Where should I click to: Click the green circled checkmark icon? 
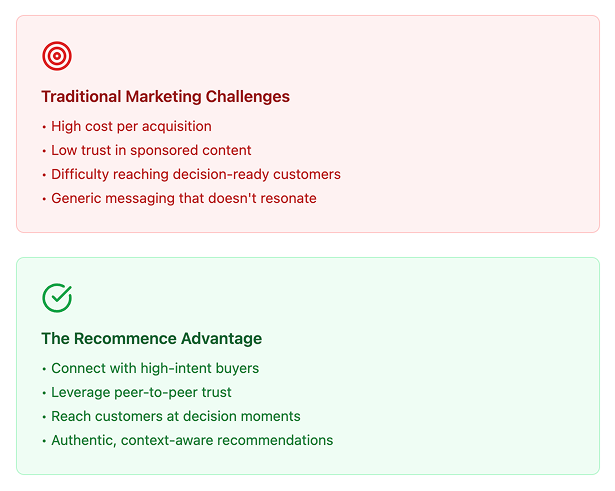point(57,298)
